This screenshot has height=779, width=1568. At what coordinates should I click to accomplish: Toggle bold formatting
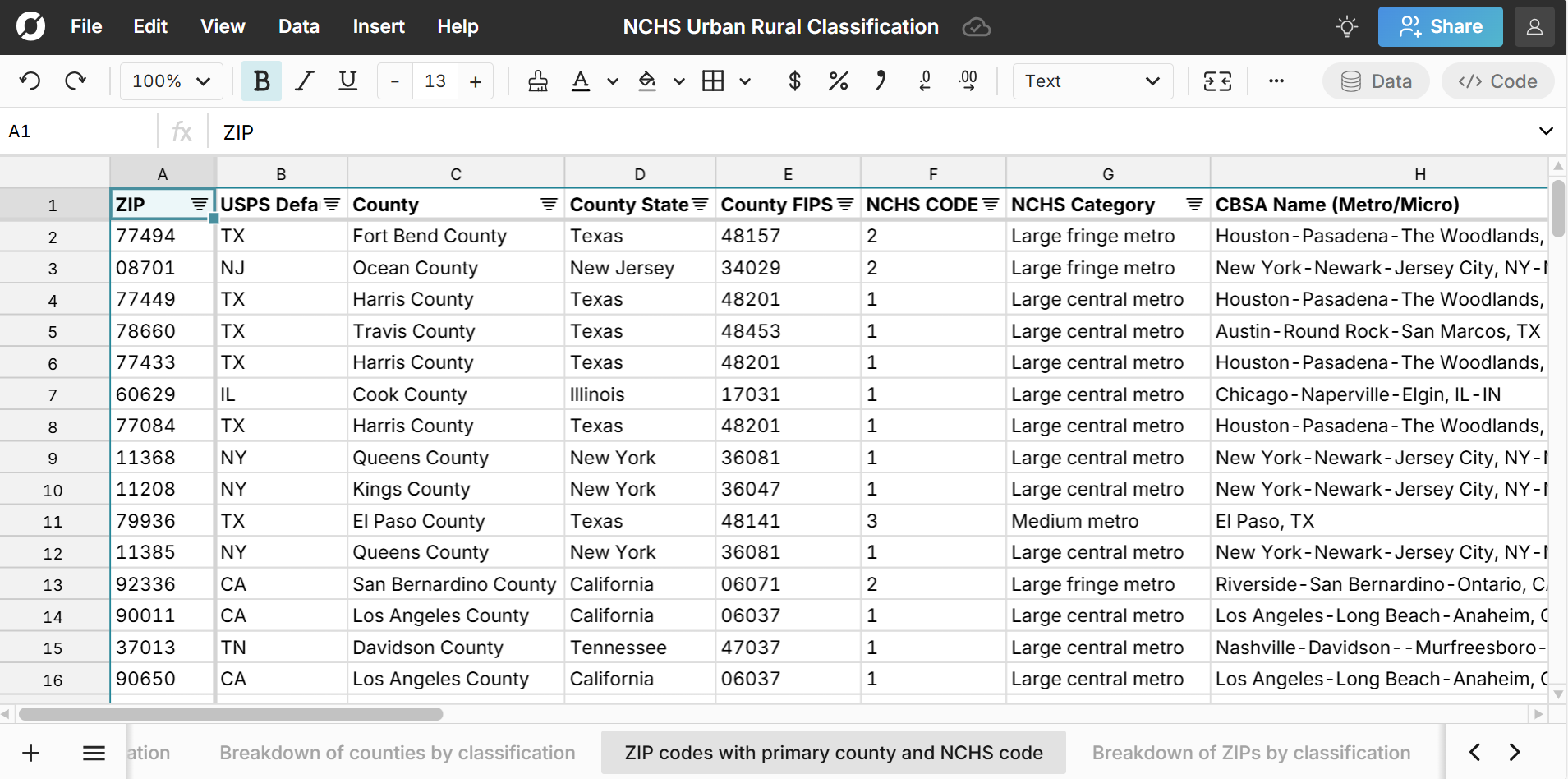coord(261,81)
